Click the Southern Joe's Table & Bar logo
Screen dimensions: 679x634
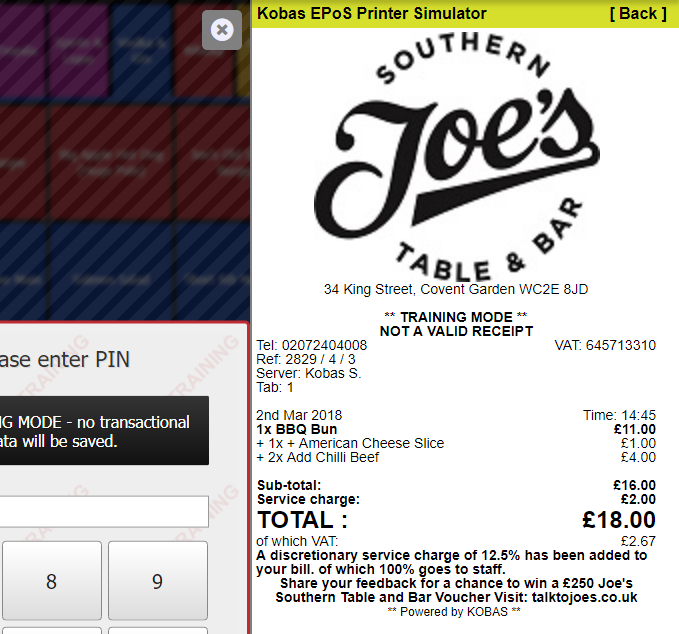point(456,158)
